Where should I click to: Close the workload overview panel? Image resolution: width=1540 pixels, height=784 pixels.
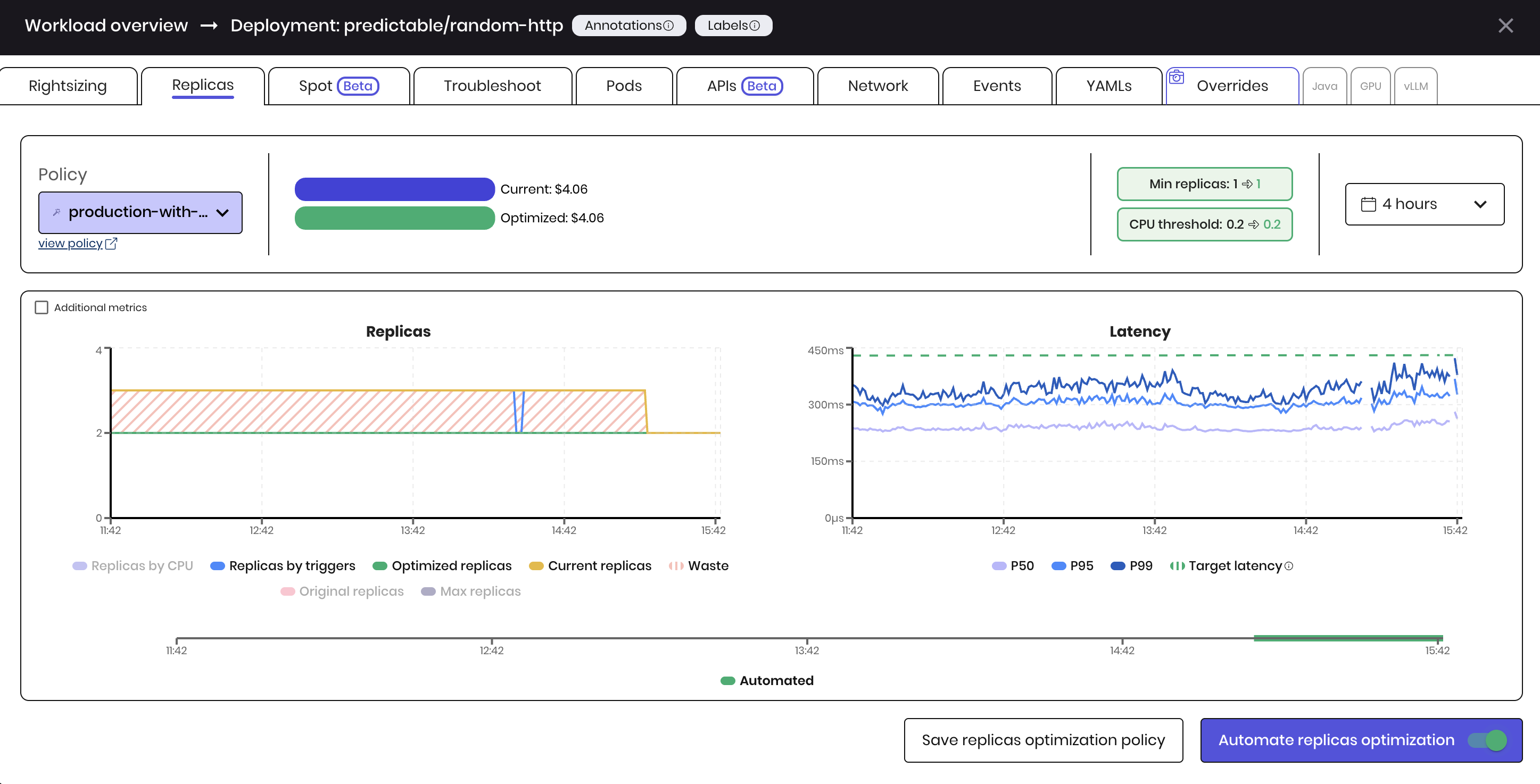pyautogui.click(x=1505, y=25)
